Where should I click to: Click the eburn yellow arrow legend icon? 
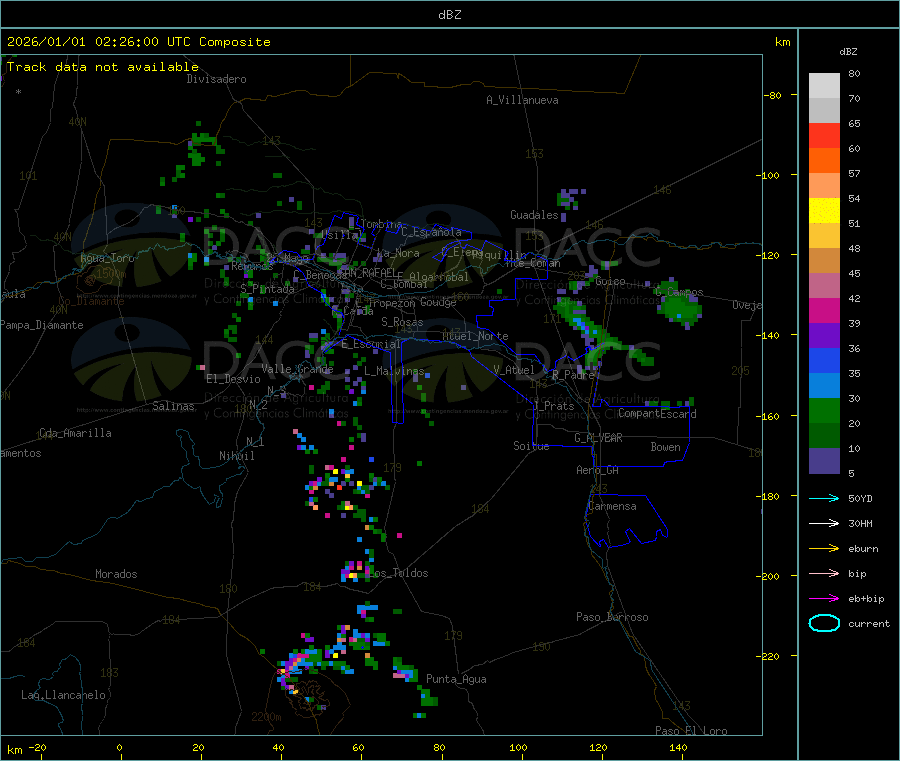point(824,548)
